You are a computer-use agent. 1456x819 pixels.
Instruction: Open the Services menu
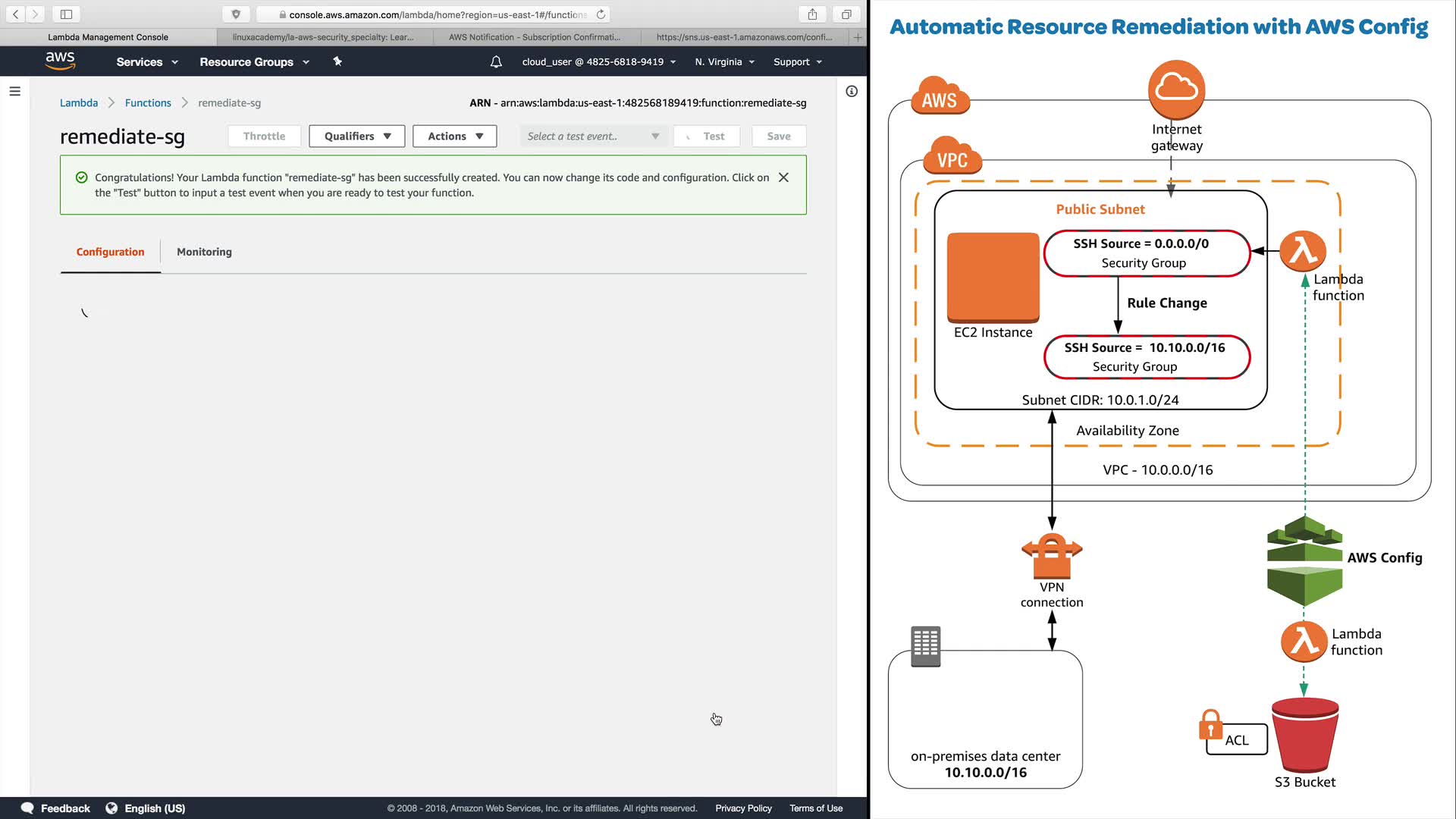(x=147, y=62)
